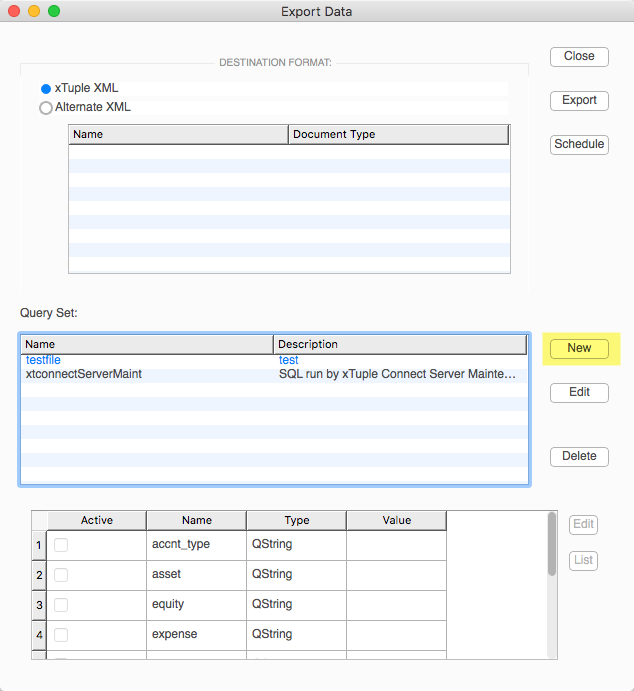Click the Close button at top right
The height and width of the screenshot is (691, 634).
point(579,56)
